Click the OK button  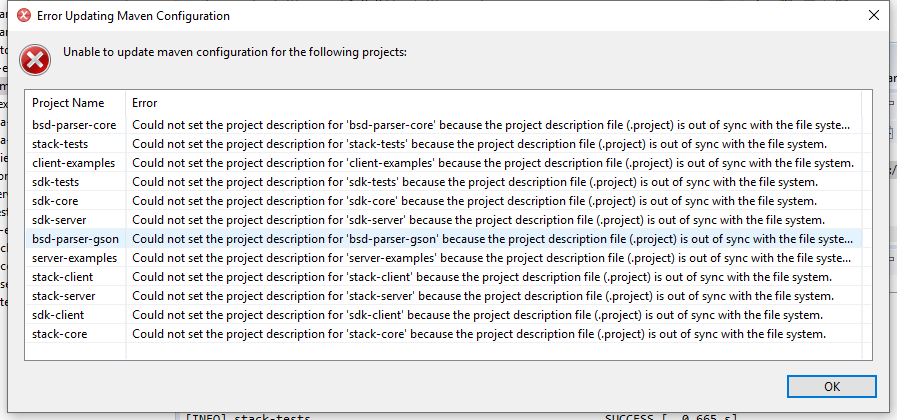click(831, 387)
